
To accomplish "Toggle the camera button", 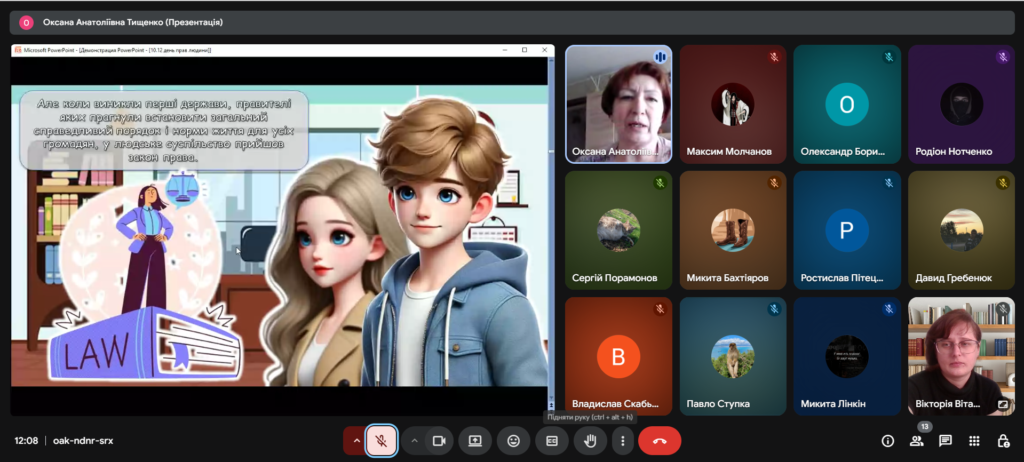I will pyautogui.click(x=438, y=440).
